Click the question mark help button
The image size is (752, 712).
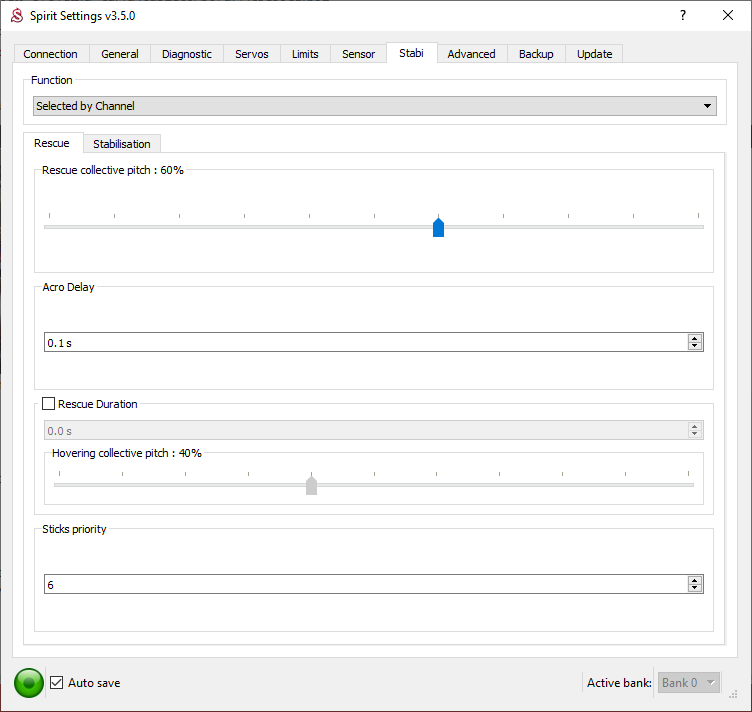click(683, 16)
